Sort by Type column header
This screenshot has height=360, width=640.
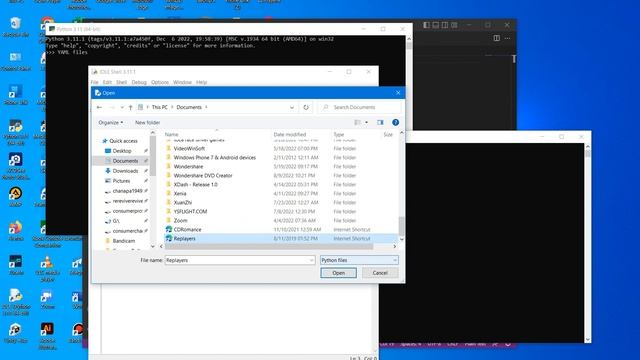339,134
